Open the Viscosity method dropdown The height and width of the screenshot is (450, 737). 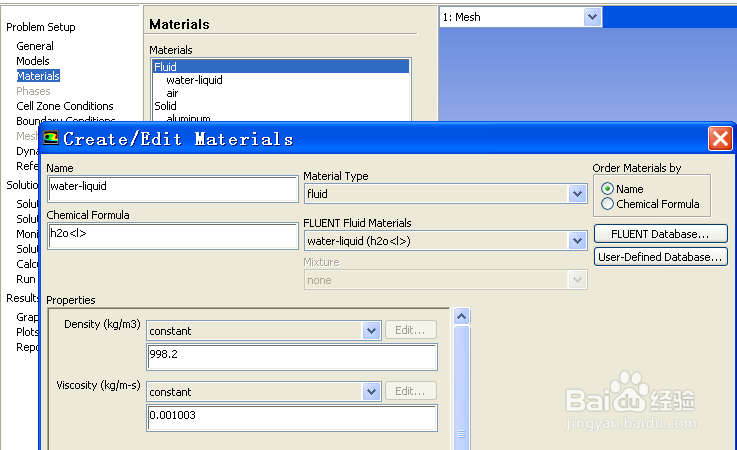click(371, 392)
